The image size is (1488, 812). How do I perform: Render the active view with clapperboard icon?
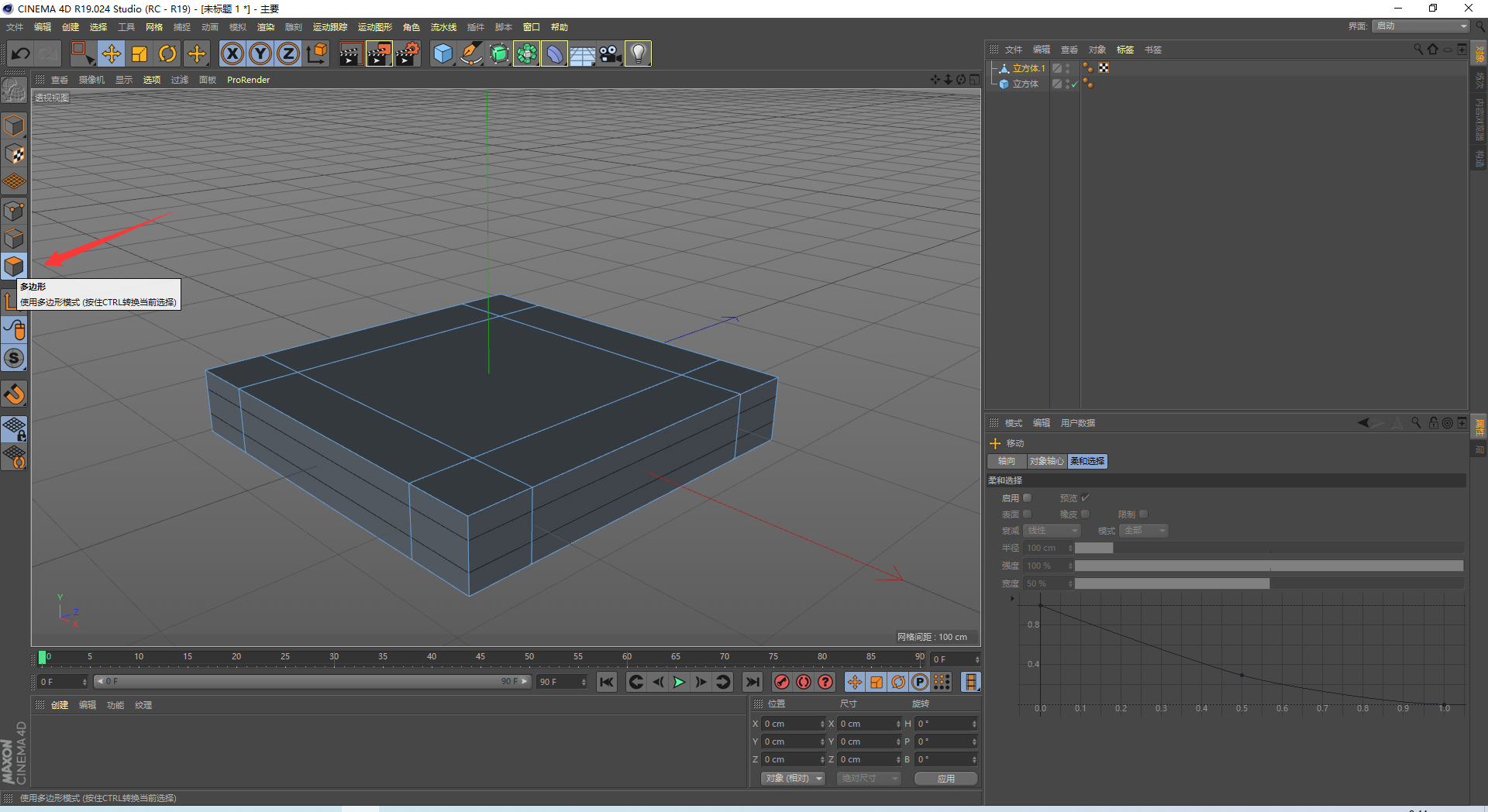coord(350,53)
